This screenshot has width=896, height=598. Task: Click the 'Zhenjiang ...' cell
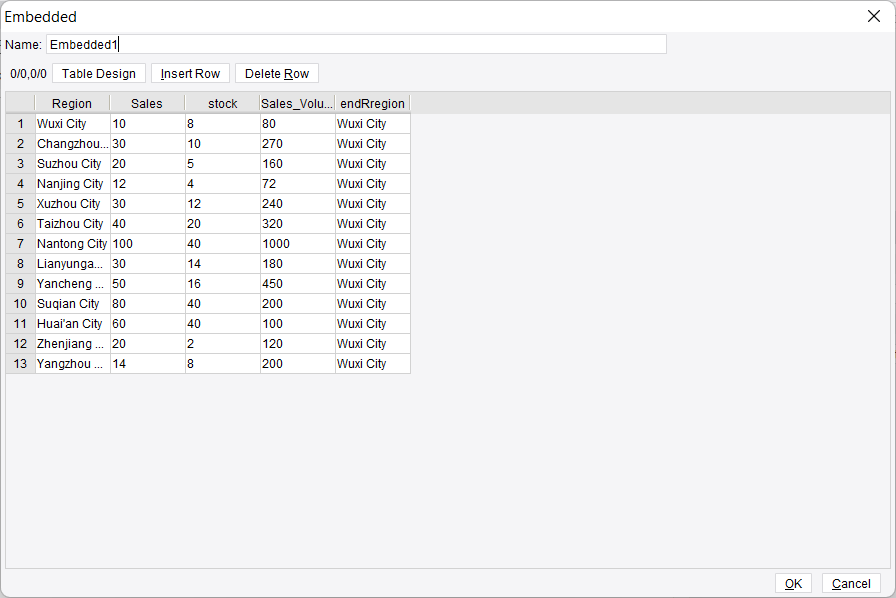pyautogui.click(x=73, y=344)
